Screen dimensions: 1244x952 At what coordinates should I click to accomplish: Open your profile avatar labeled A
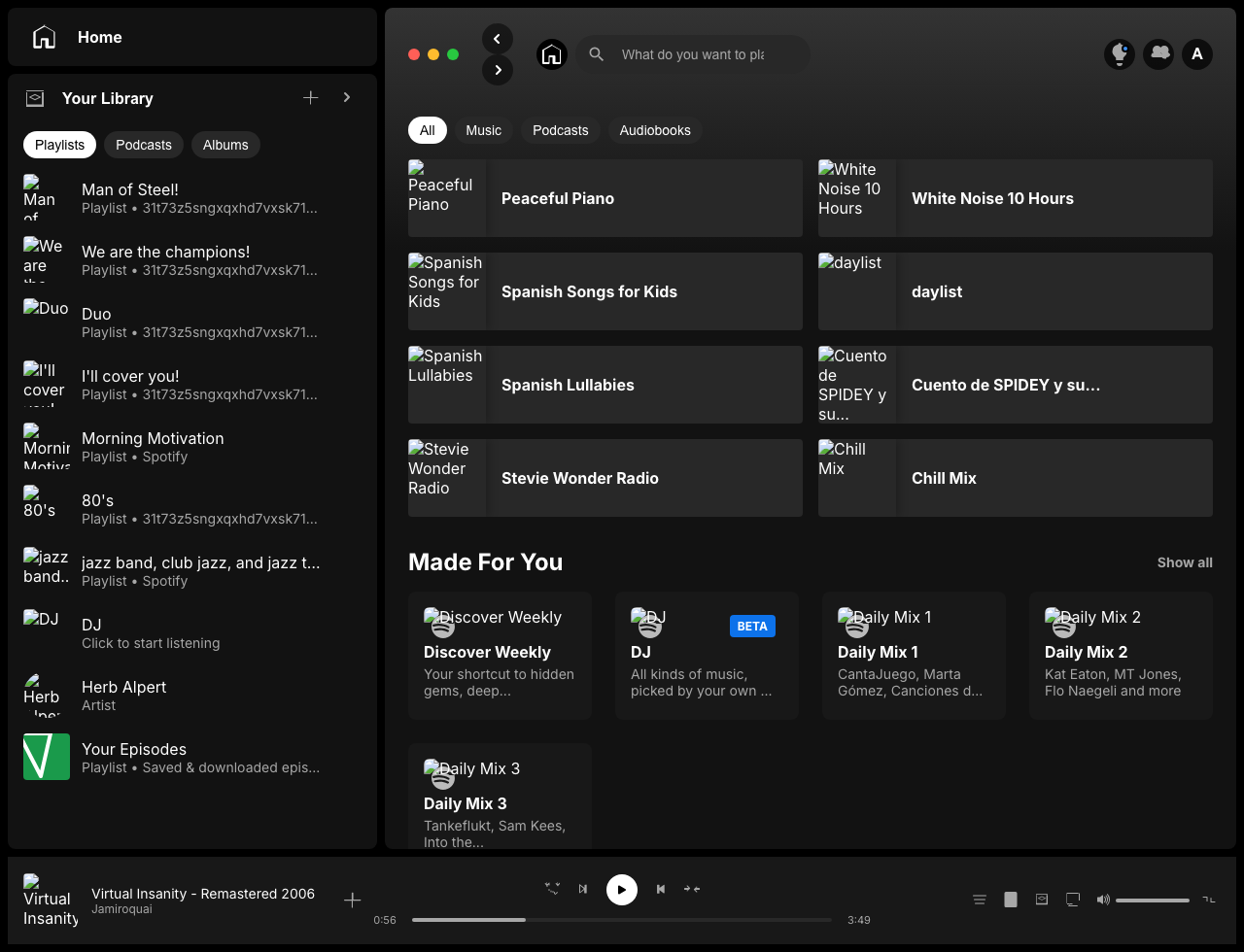click(1197, 54)
